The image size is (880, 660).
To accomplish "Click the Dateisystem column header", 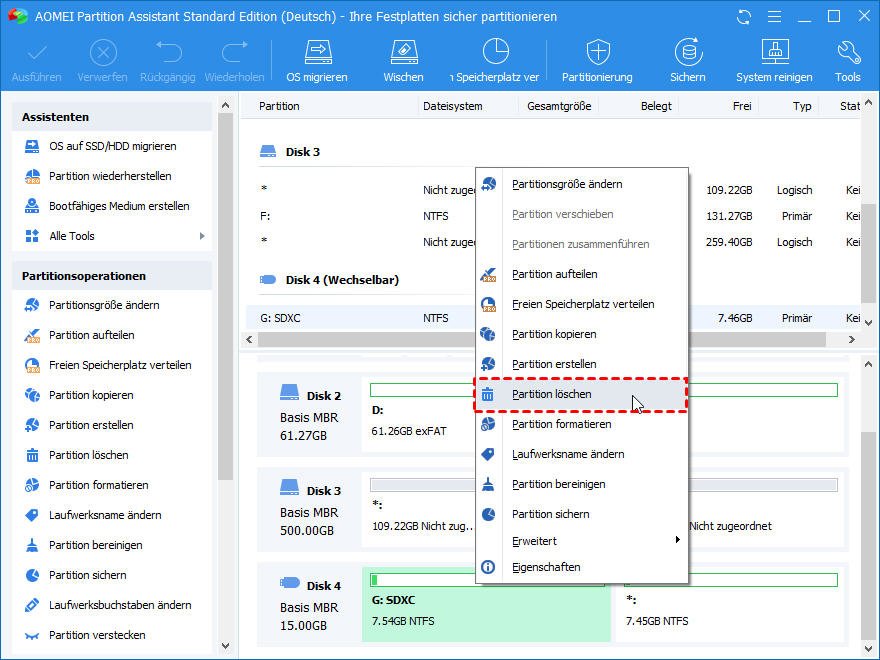I will [x=452, y=106].
